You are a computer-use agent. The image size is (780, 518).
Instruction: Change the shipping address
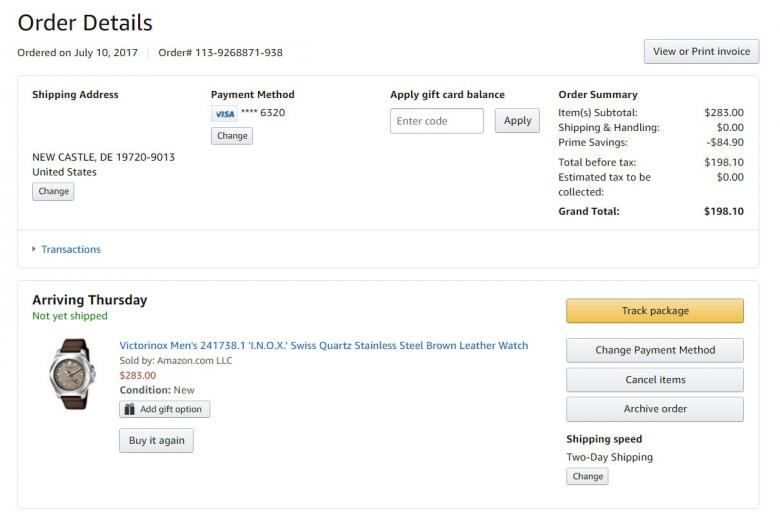pos(53,191)
